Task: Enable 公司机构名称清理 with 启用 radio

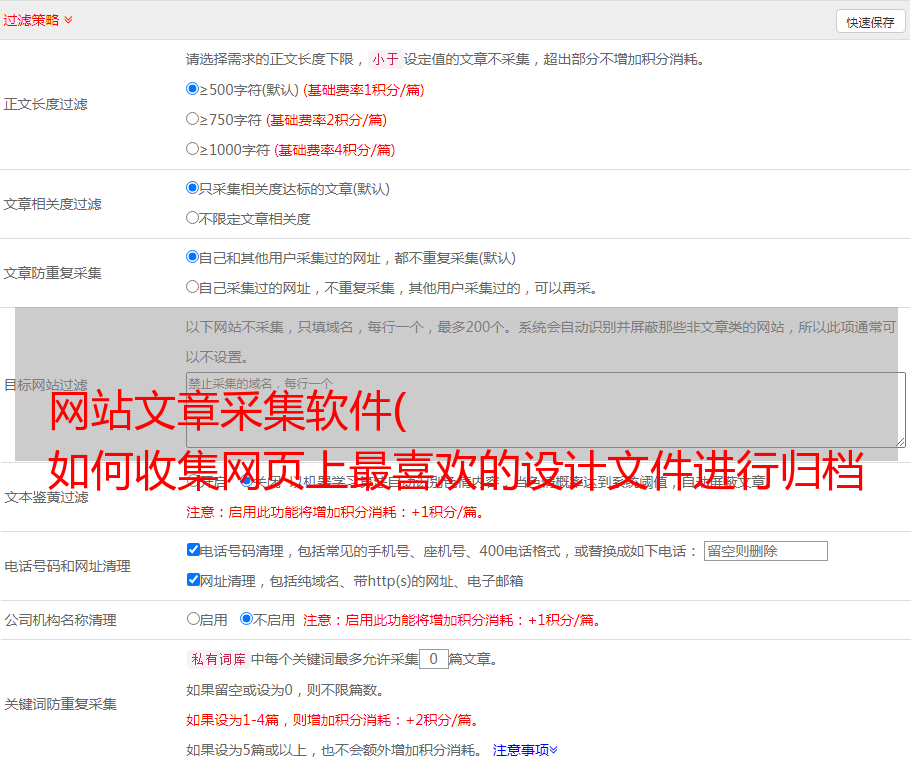Action: coord(193,619)
